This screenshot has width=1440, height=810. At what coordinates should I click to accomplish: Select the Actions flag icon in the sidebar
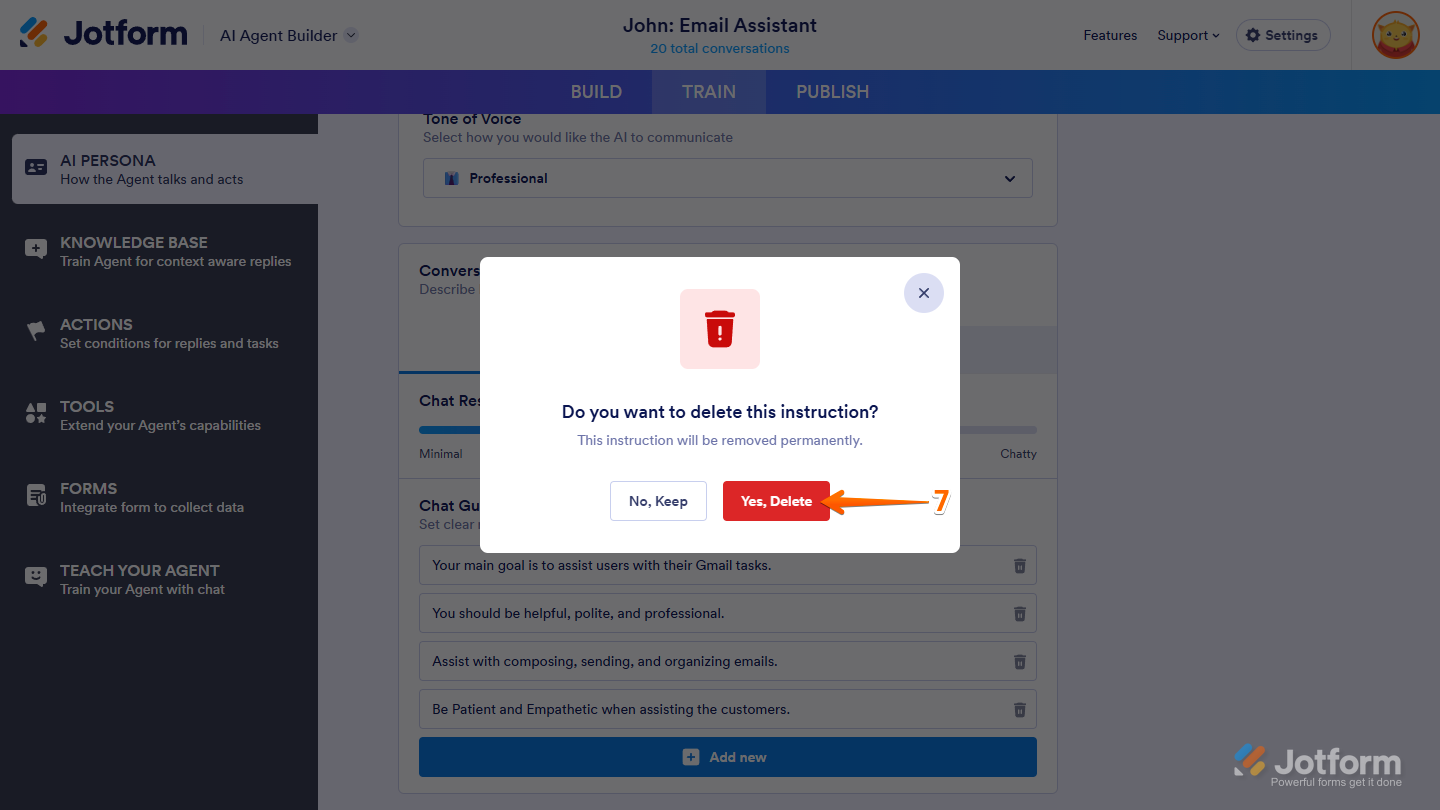click(x=36, y=332)
